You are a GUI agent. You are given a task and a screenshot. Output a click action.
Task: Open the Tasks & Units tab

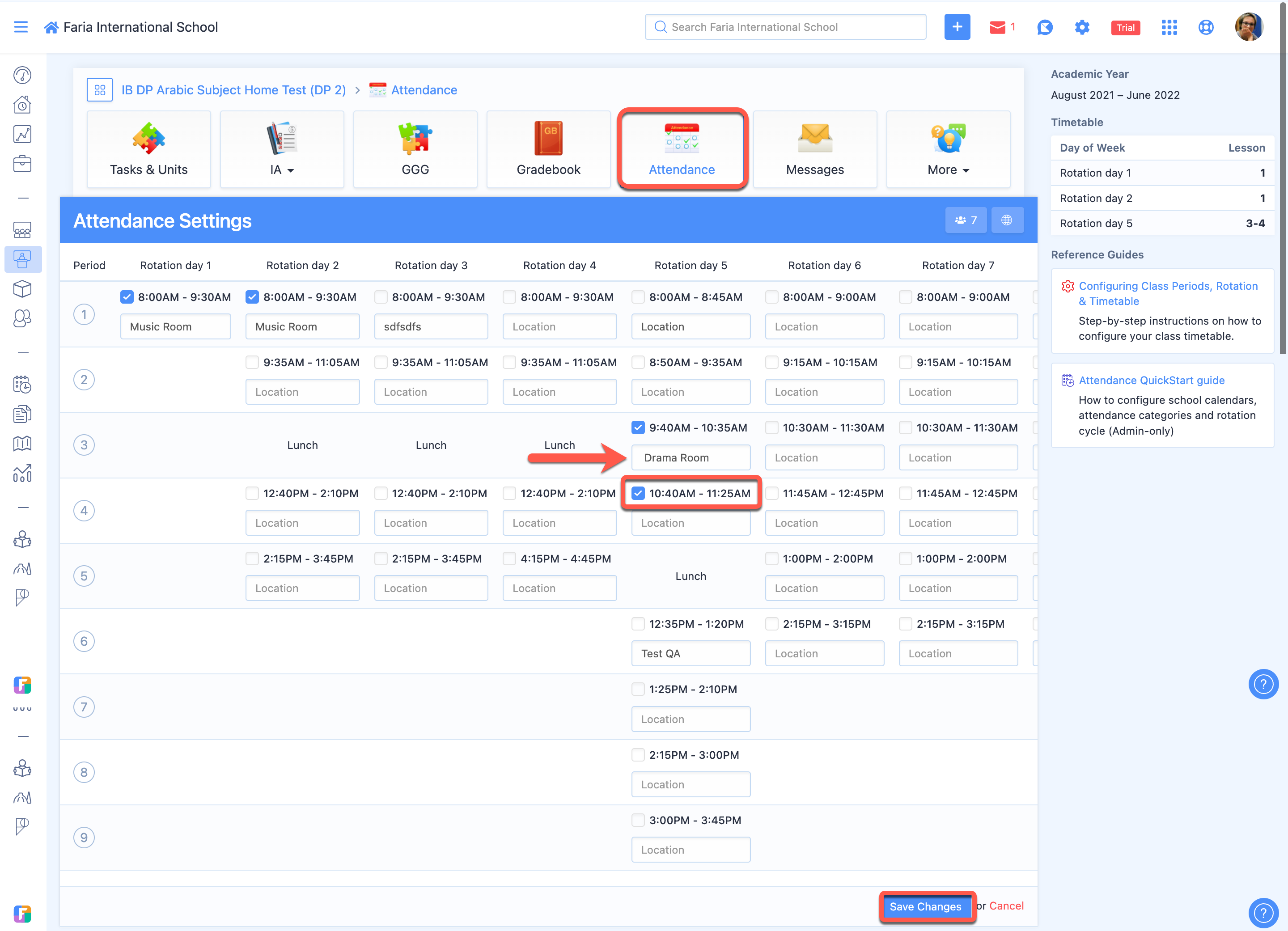coord(149,149)
